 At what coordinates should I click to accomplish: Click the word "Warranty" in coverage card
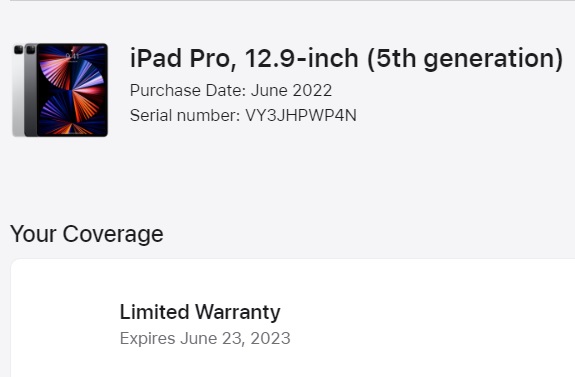point(238,313)
